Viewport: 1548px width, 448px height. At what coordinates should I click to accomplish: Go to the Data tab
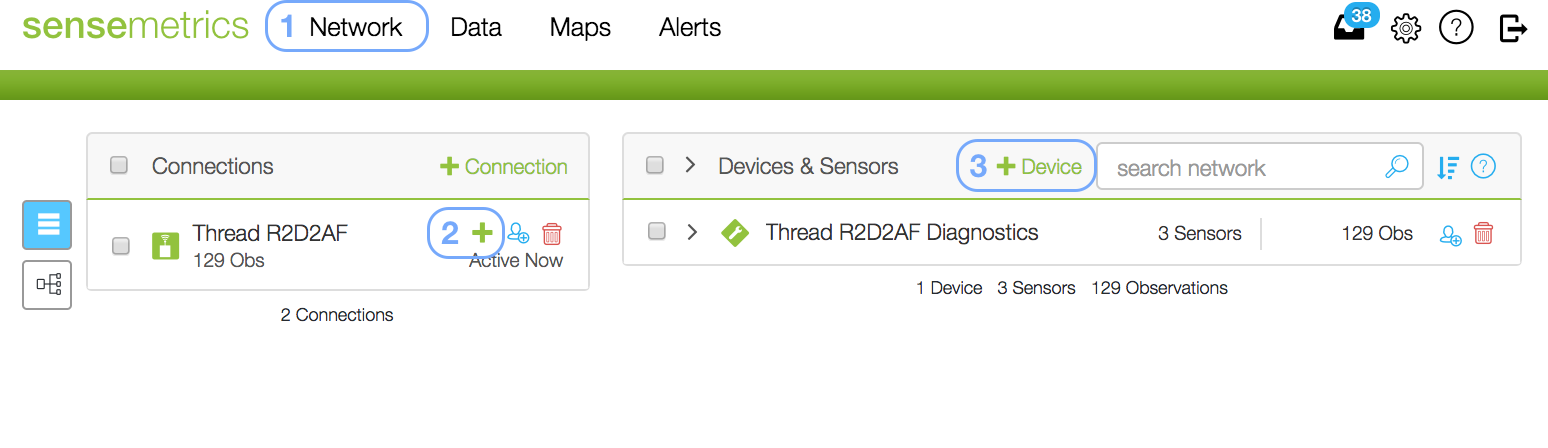point(476,27)
